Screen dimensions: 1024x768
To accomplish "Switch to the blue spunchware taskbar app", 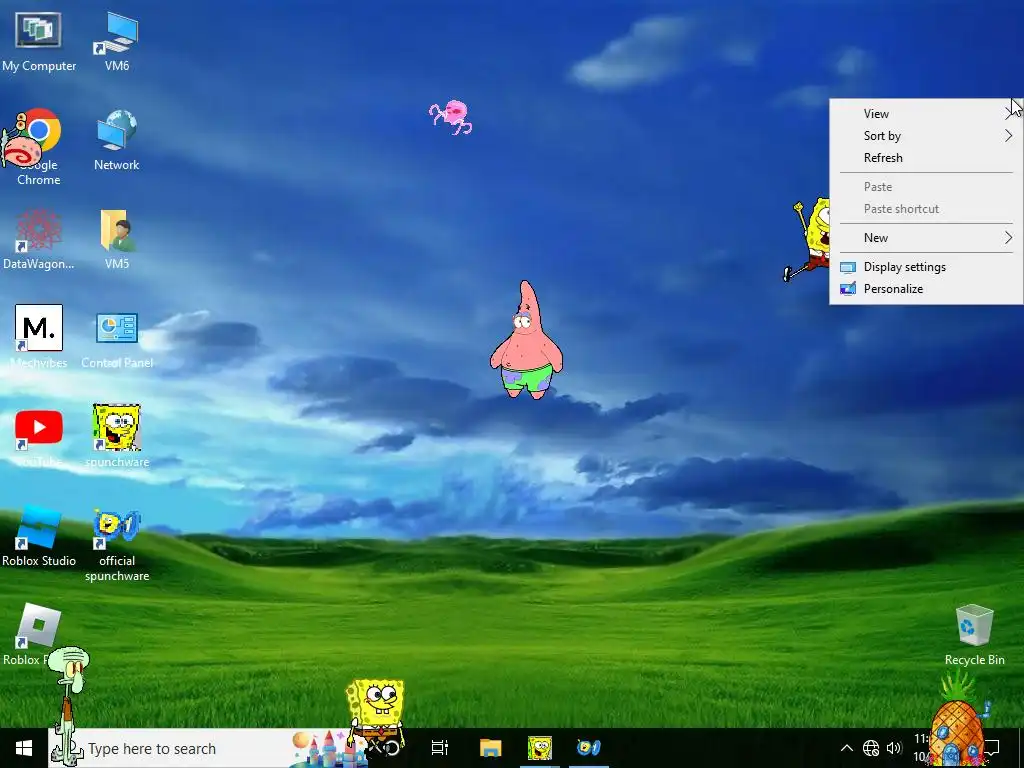I will [588, 748].
